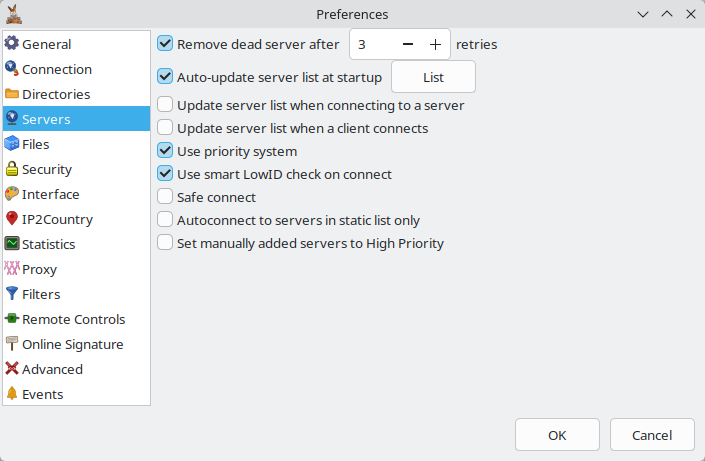Click the Connection globe icon
The image size is (705, 461).
[12, 68]
